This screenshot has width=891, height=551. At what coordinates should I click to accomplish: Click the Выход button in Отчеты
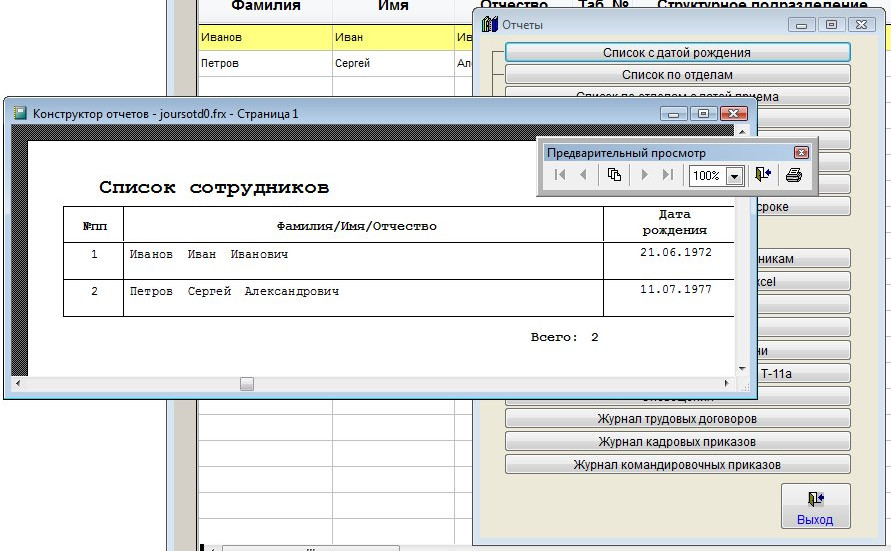[815, 507]
